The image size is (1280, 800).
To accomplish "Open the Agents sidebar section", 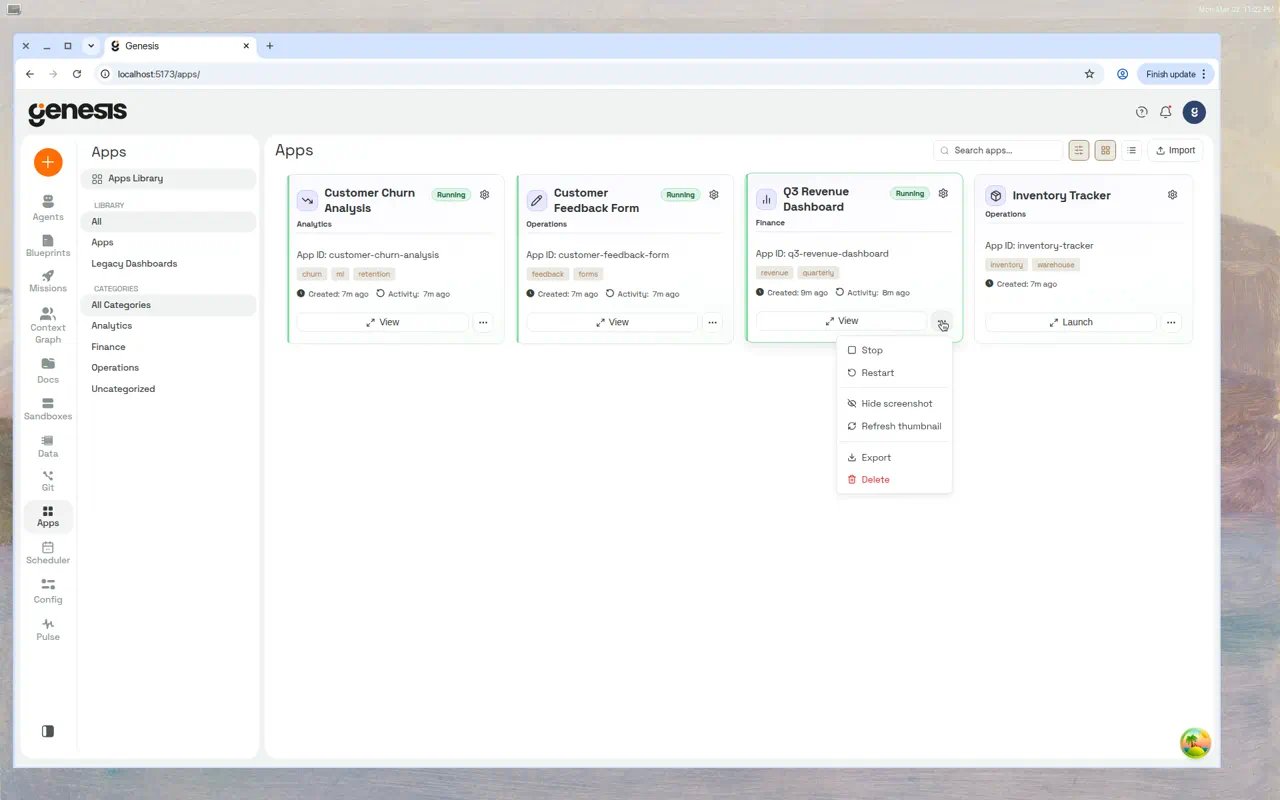I will pos(48,208).
